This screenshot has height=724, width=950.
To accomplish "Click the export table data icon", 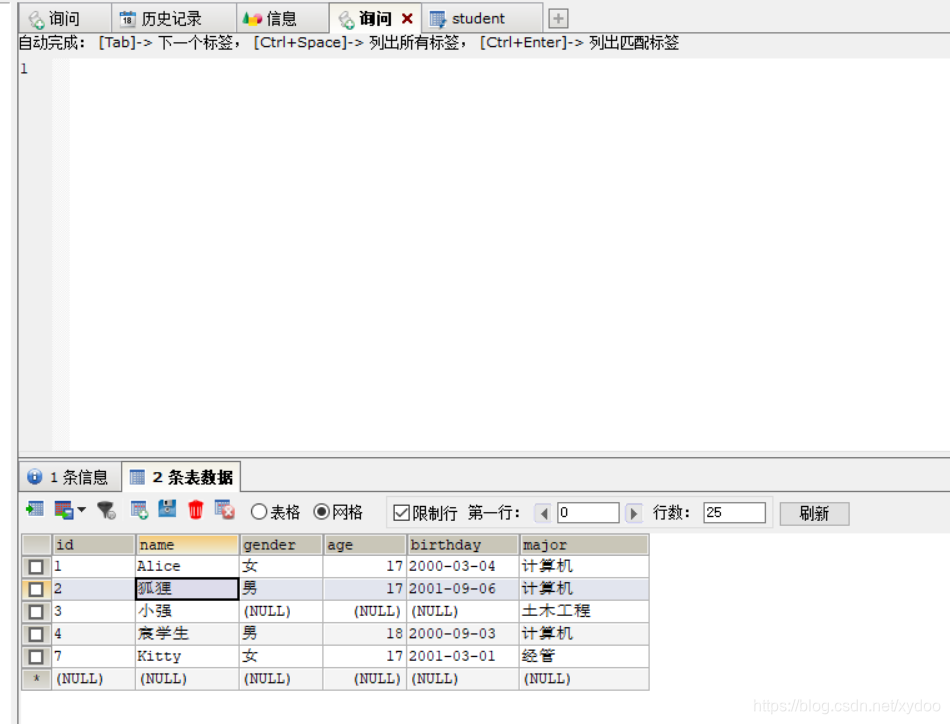I will [35, 511].
